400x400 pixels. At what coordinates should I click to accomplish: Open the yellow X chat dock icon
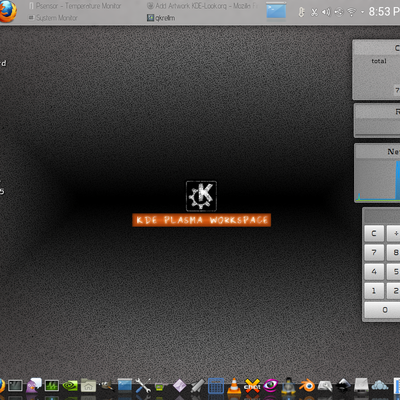(x=252, y=386)
